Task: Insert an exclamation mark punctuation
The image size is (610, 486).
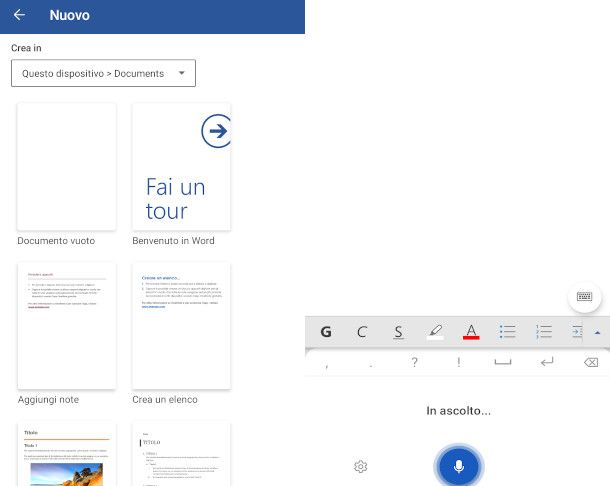Action: point(459,363)
